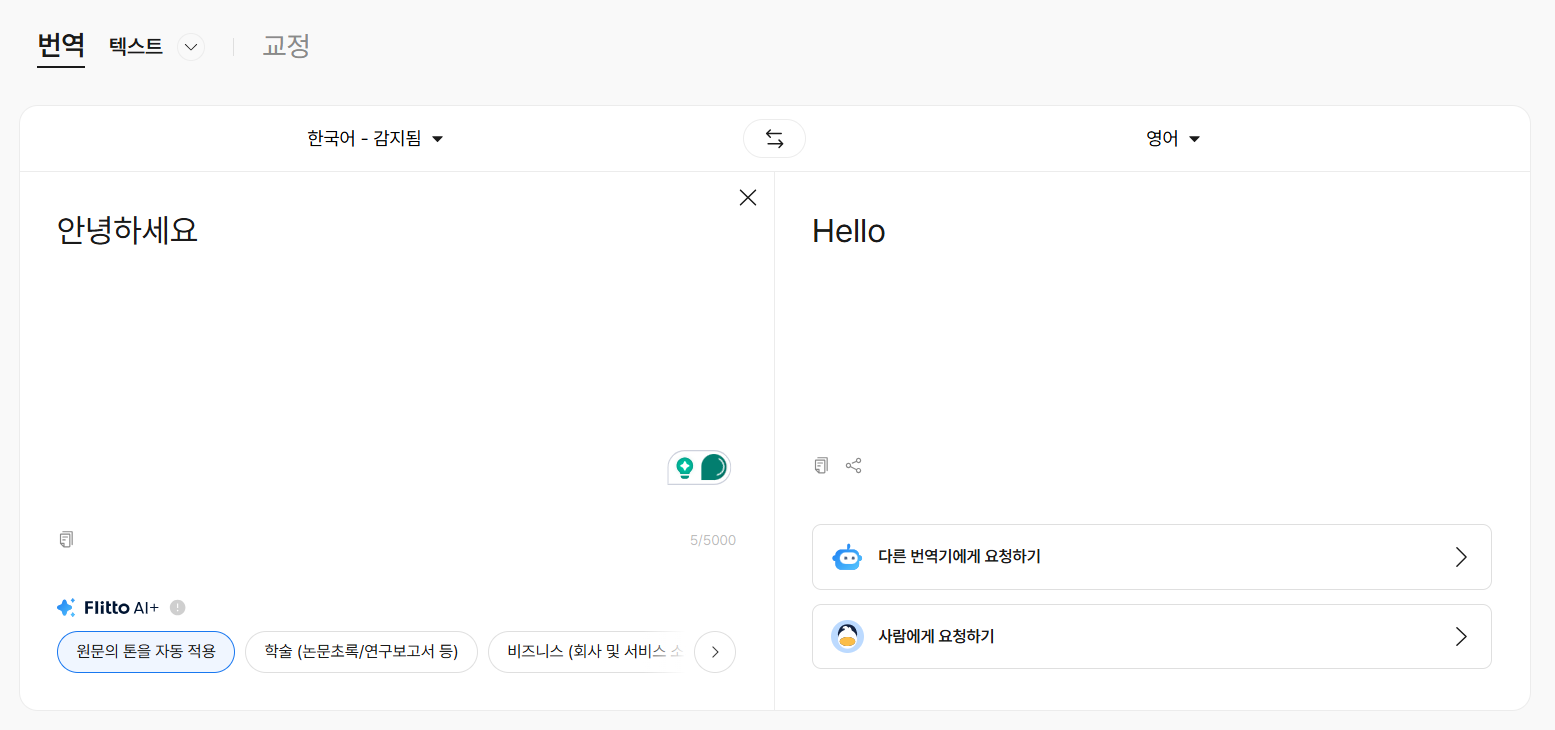Copy the translated Hello result
1555x730 pixels.
821,465
